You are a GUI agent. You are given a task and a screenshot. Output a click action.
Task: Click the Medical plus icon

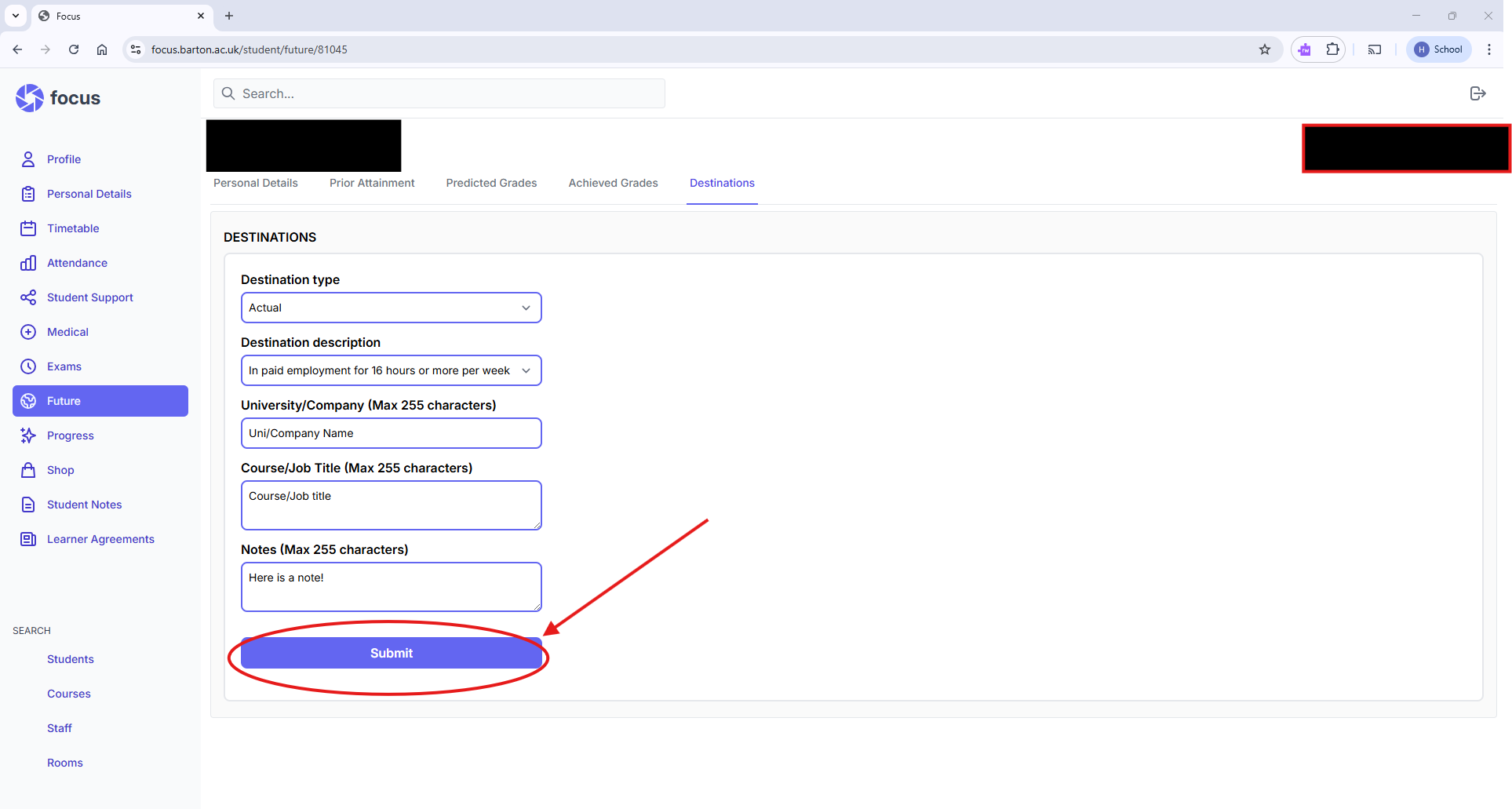[28, 332]
